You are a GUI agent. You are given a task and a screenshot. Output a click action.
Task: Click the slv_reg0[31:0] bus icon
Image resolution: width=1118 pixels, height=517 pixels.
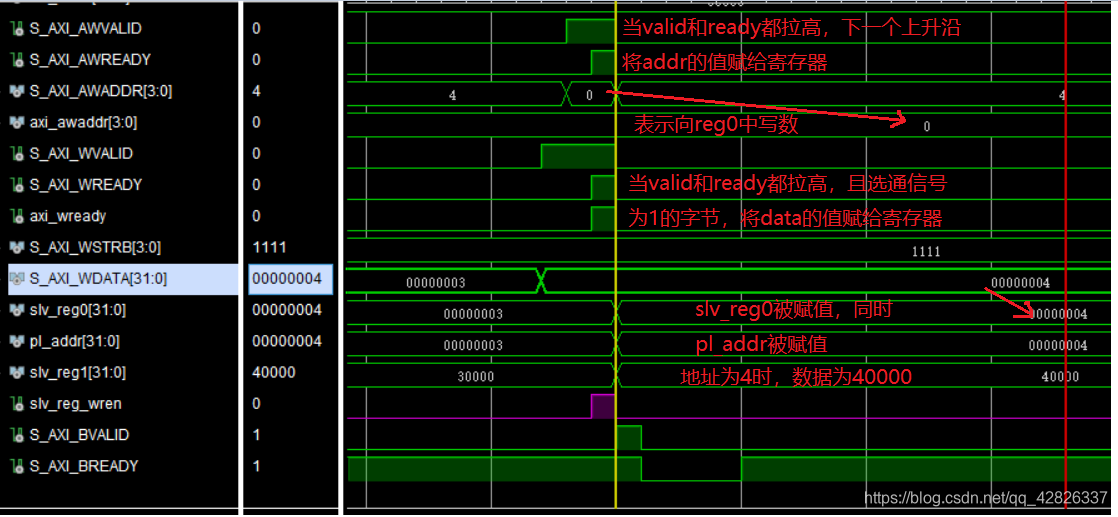(x=17, y=310)
